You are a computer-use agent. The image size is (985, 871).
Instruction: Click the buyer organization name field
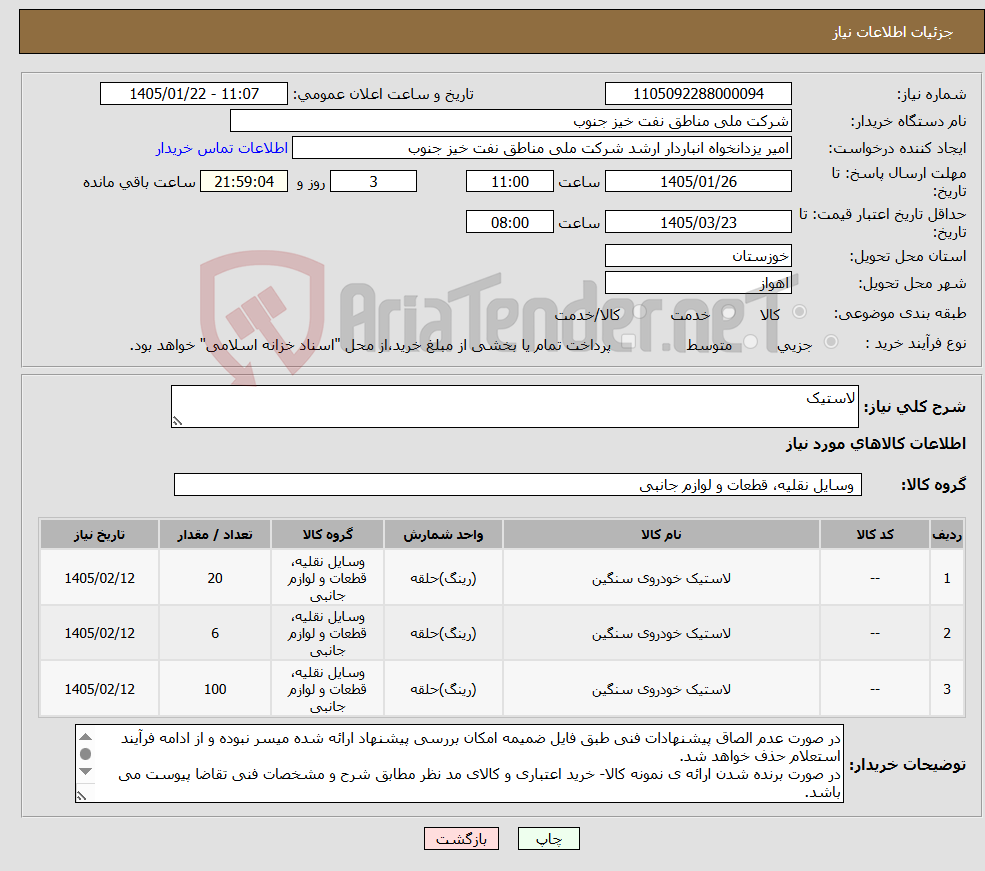tap(510, 121)
